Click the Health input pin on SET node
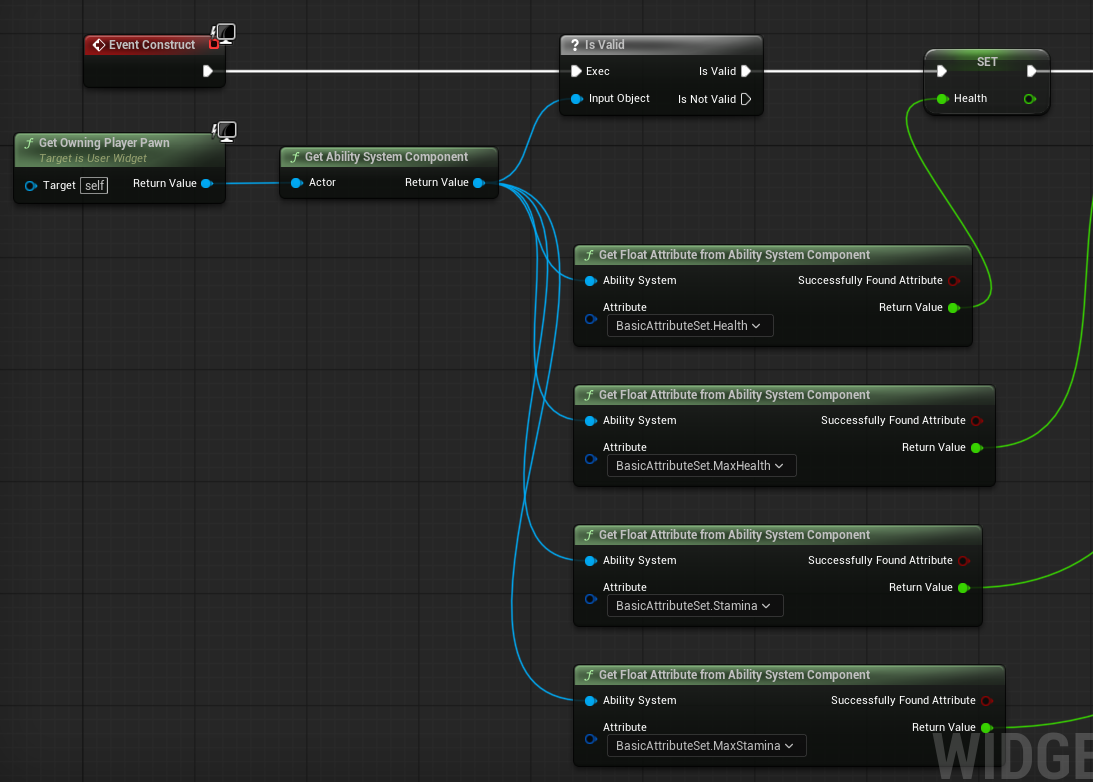The image size is (1093, 782). click(942, 99)
